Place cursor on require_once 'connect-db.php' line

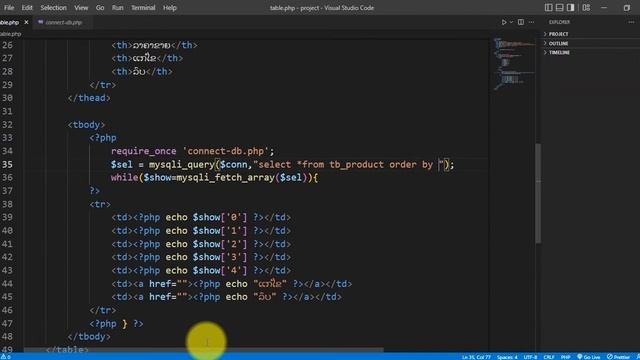click(x=192, y=151)
